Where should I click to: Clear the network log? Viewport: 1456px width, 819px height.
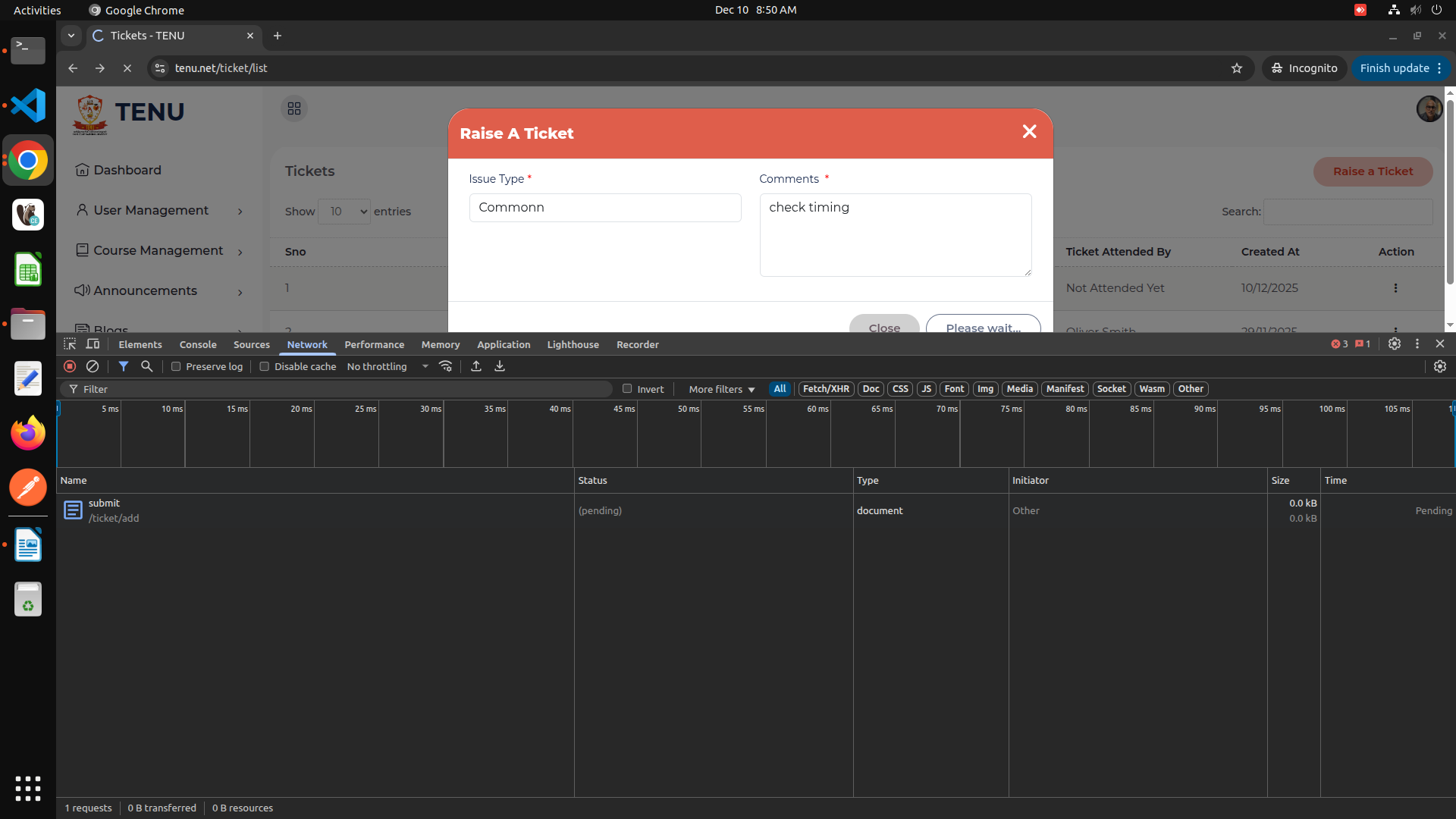point(93,366)
